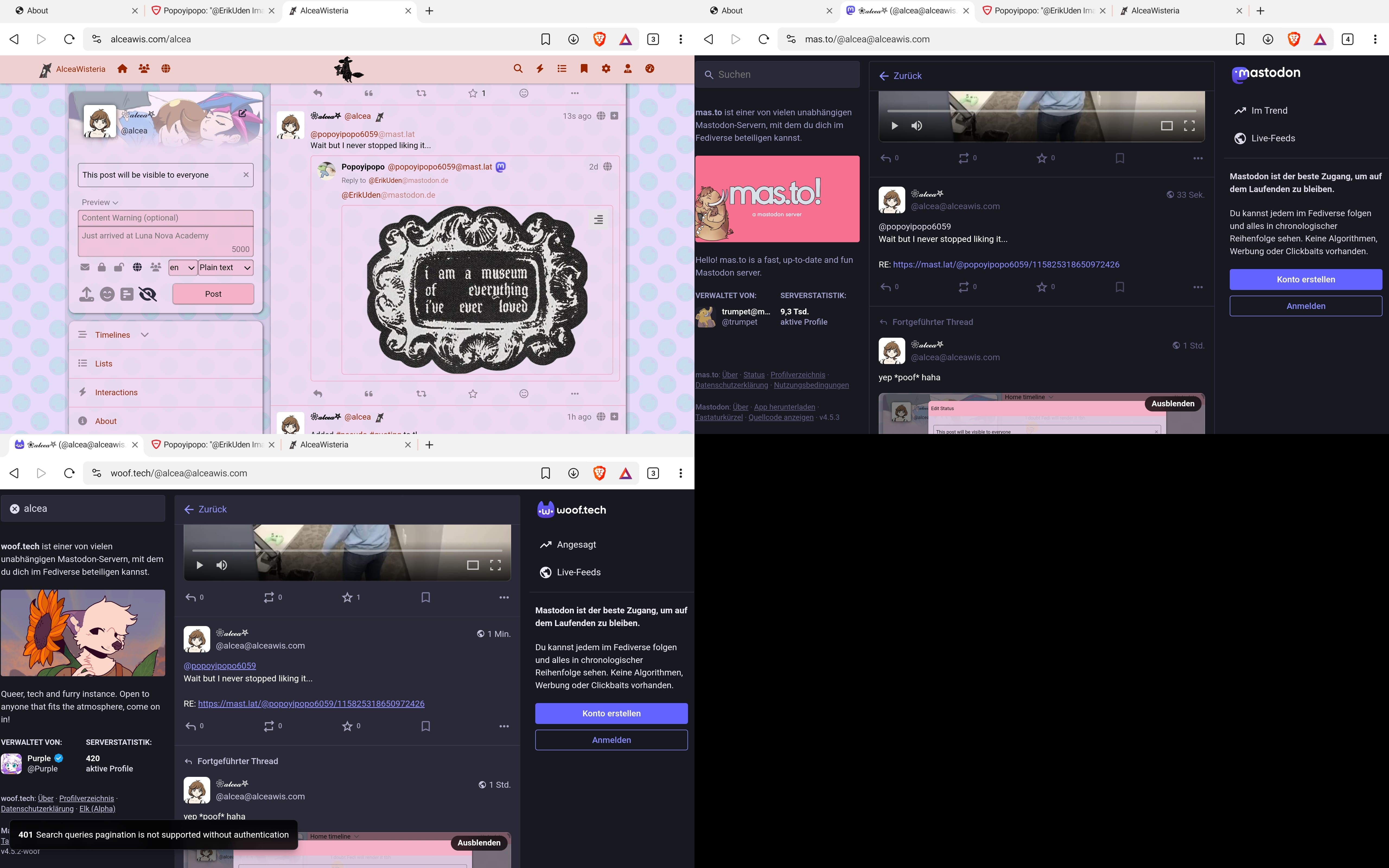This screenshot has height=868, width=1389.
Task: Click woof.tech video progress bar
Action: pos(347,551)
